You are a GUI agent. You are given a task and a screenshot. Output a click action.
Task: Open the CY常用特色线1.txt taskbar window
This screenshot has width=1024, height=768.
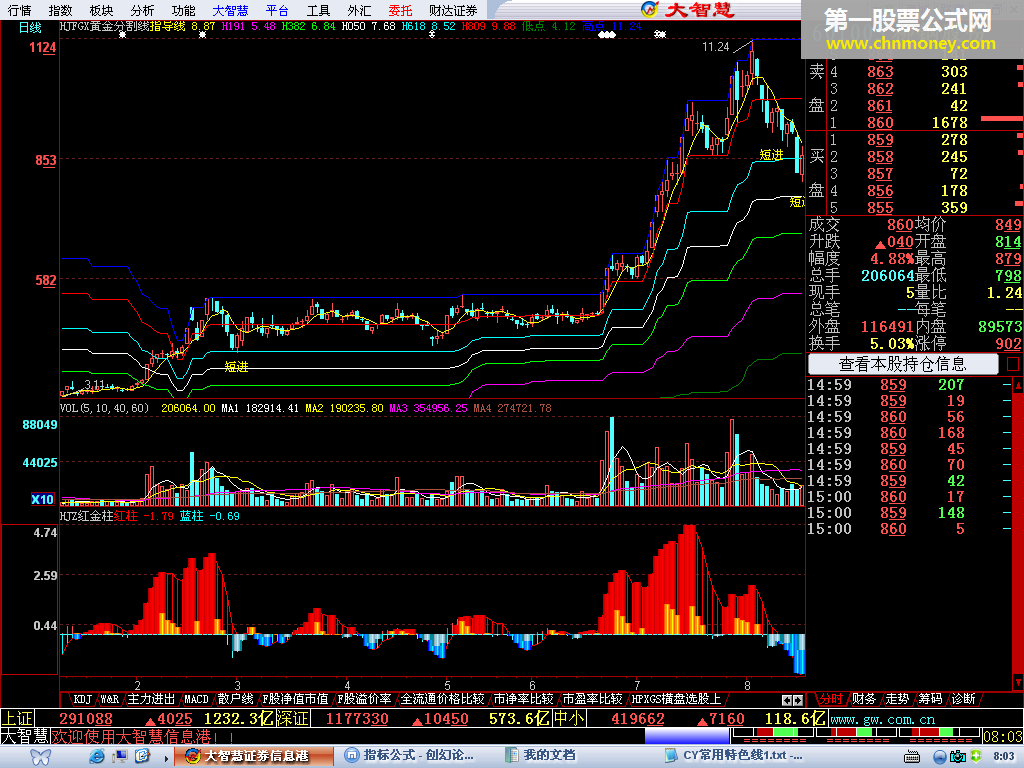(736, 757)
